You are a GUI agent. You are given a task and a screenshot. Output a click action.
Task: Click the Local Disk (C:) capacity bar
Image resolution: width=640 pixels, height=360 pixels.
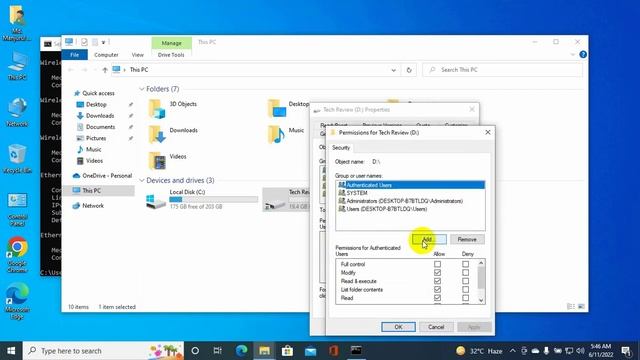click(213, 200)
